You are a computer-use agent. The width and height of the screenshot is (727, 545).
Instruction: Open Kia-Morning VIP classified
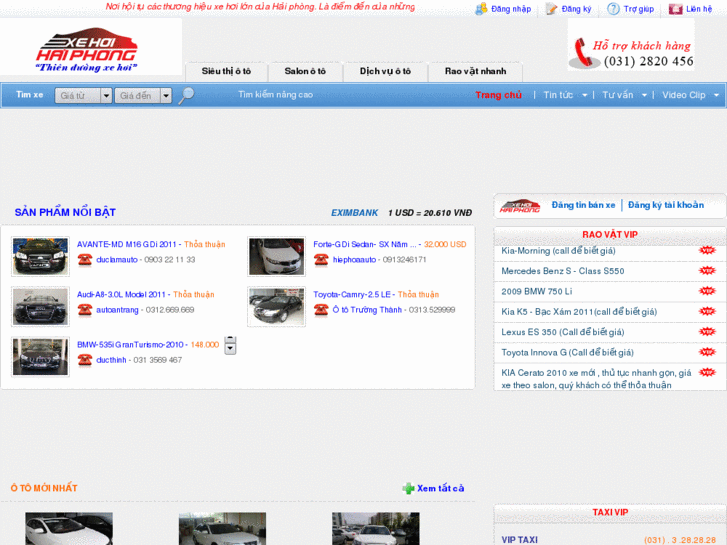[x=558, y=251]
